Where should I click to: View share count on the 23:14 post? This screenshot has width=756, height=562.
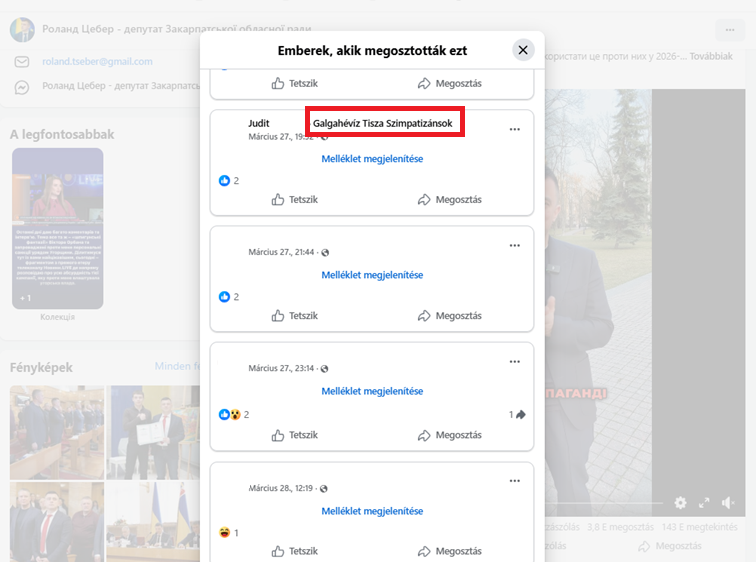pyautogui.click(x=517, y=414)
